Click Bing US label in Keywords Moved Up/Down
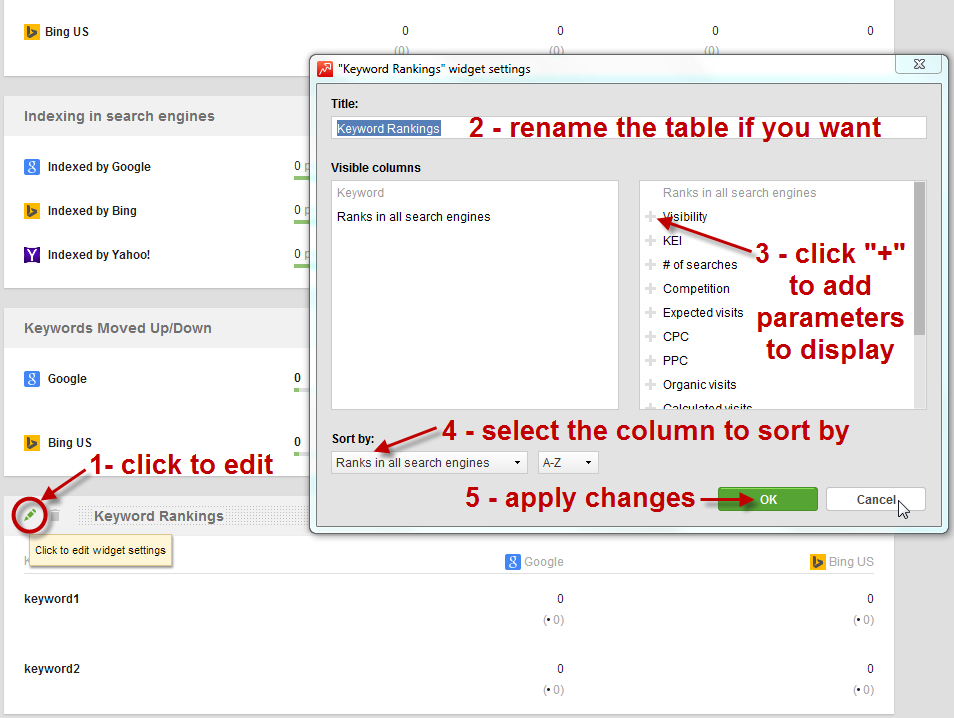954x718 pixels. click(x=70, y=442)
